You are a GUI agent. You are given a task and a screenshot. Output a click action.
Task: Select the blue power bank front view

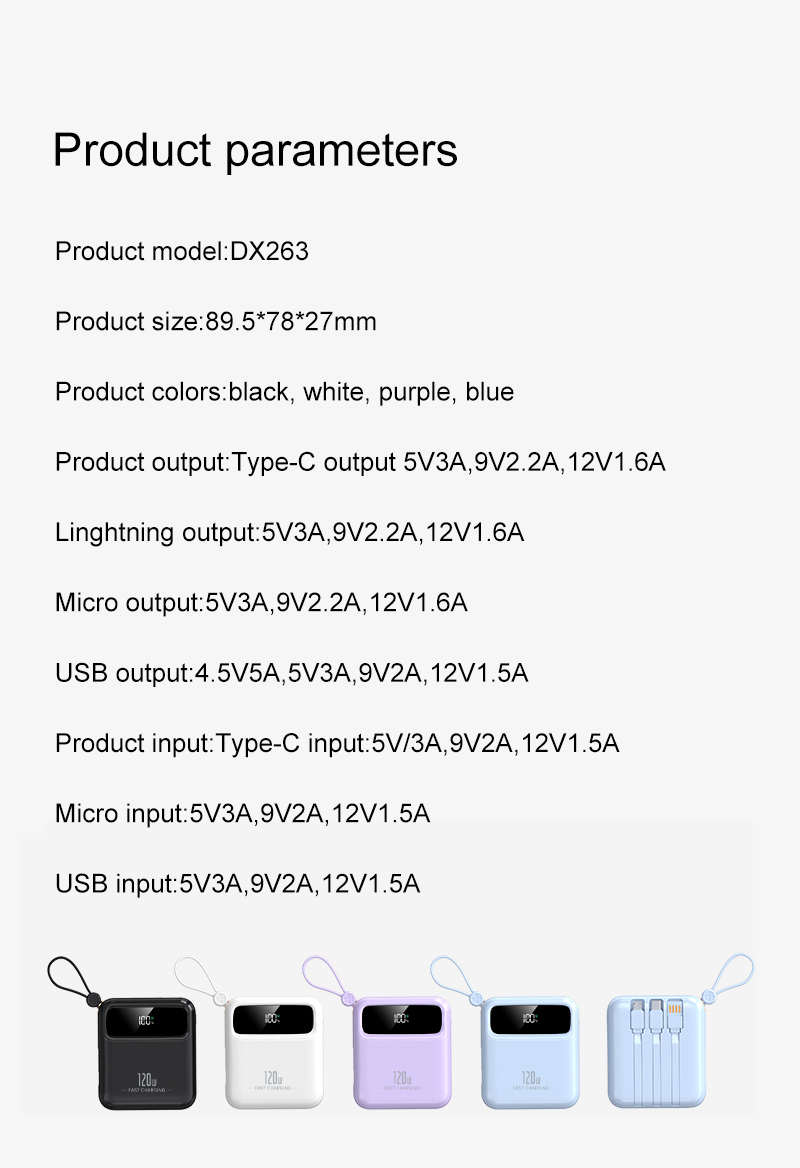[530, 1052]
